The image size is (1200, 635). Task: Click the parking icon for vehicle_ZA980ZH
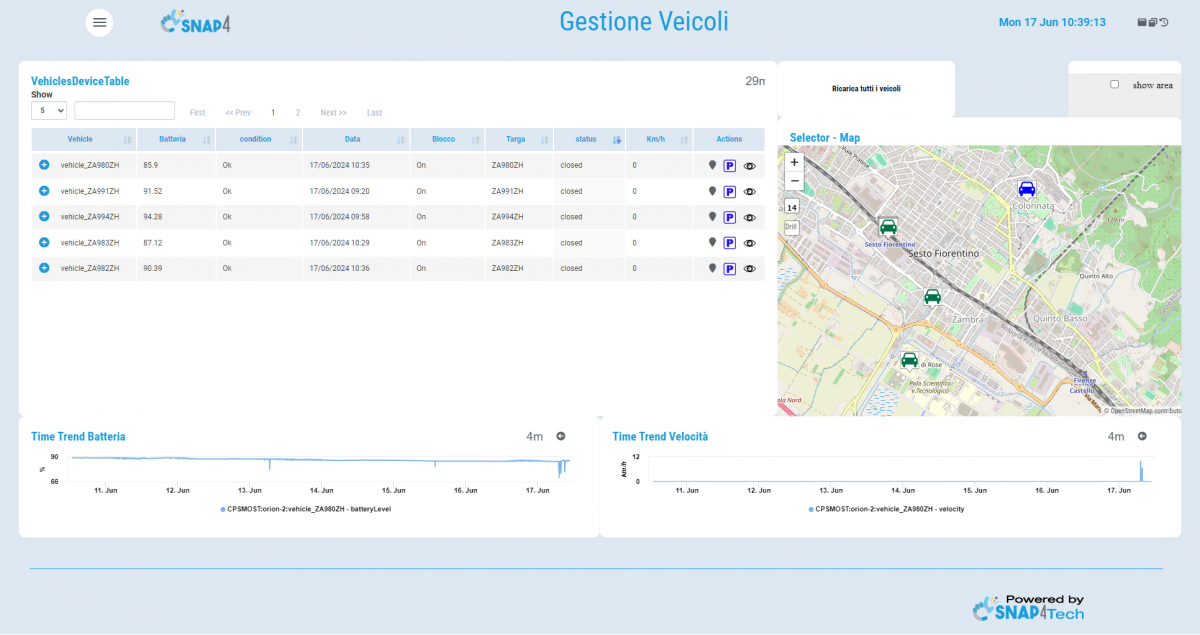[730, 165]
